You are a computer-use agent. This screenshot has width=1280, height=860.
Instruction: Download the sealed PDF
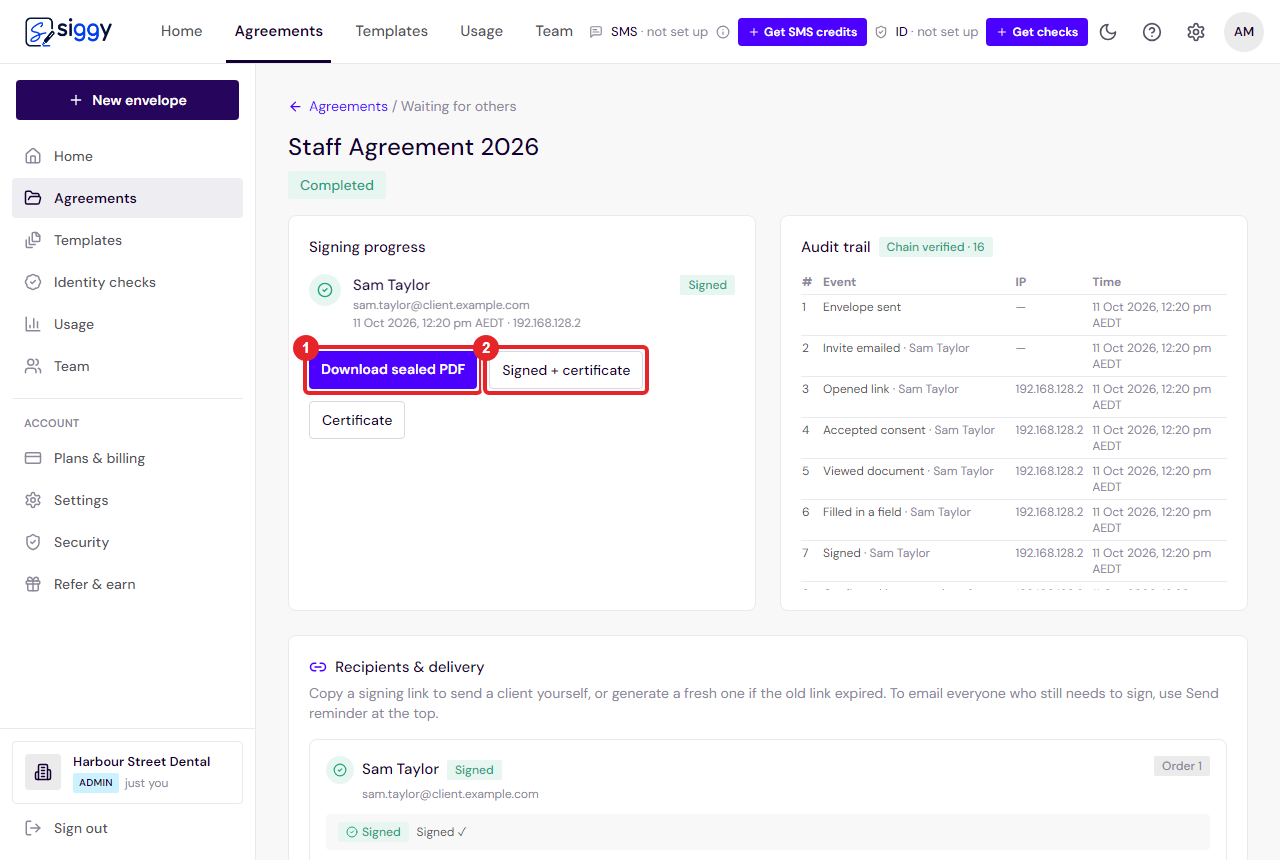pos(393,369)
